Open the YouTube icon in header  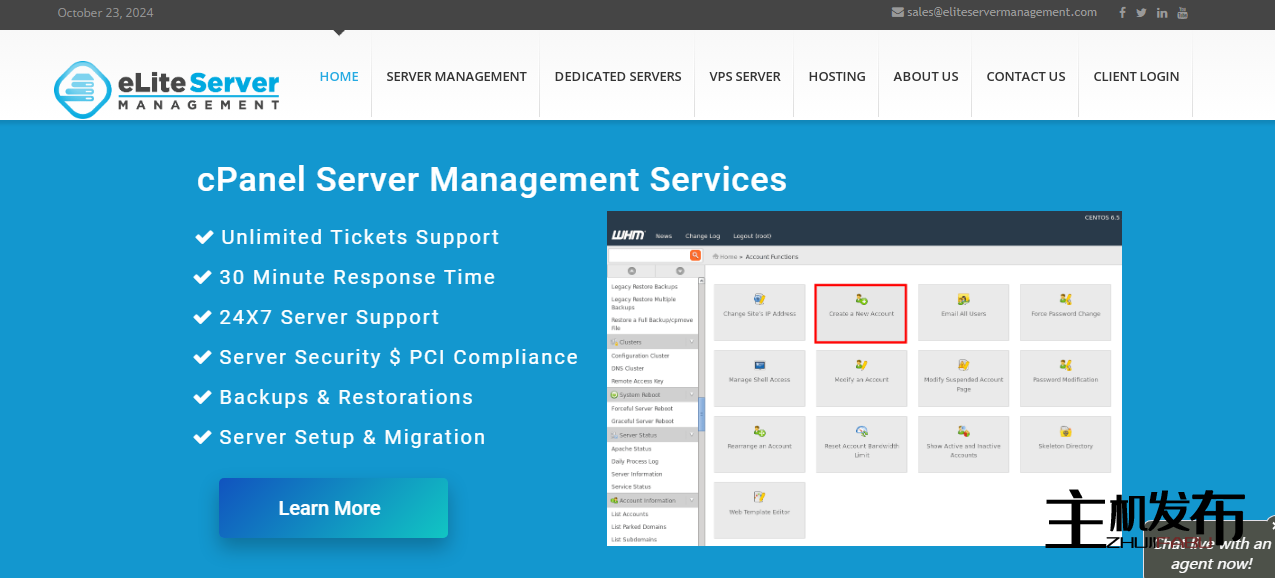(1182, 13)
